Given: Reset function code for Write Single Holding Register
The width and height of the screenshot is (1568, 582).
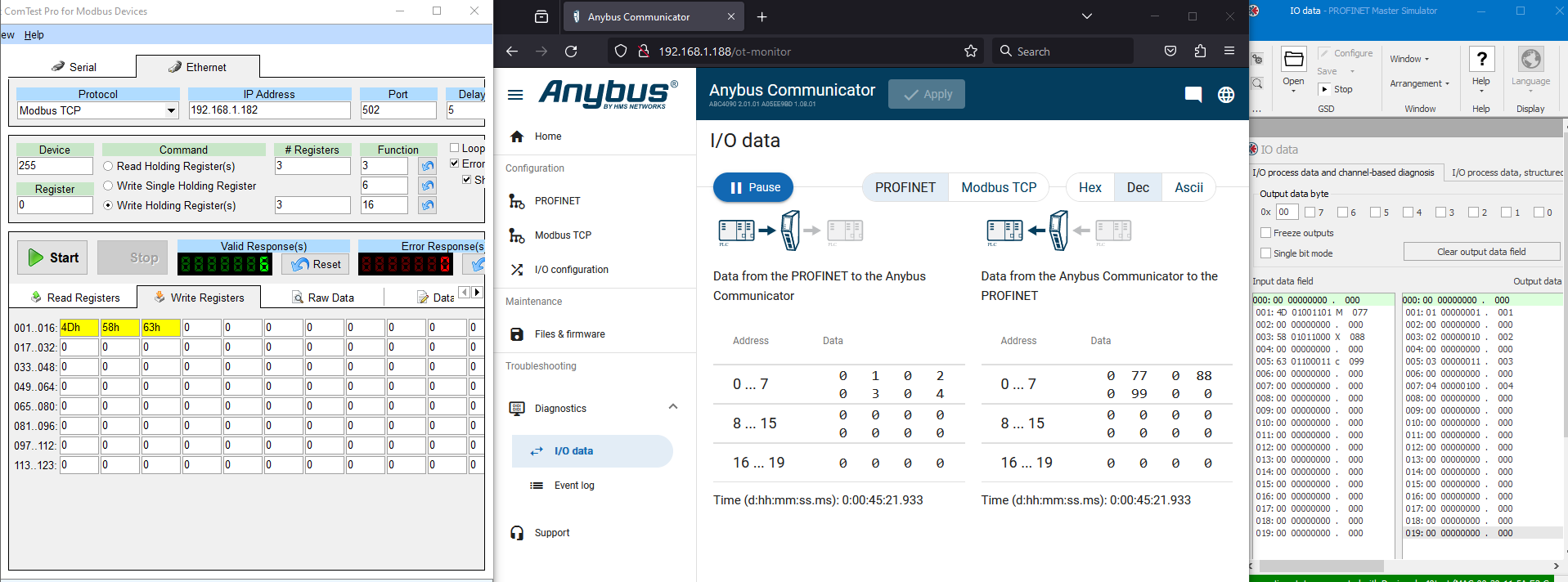Looking at the screenshot, I should click(x=428, y=186).
